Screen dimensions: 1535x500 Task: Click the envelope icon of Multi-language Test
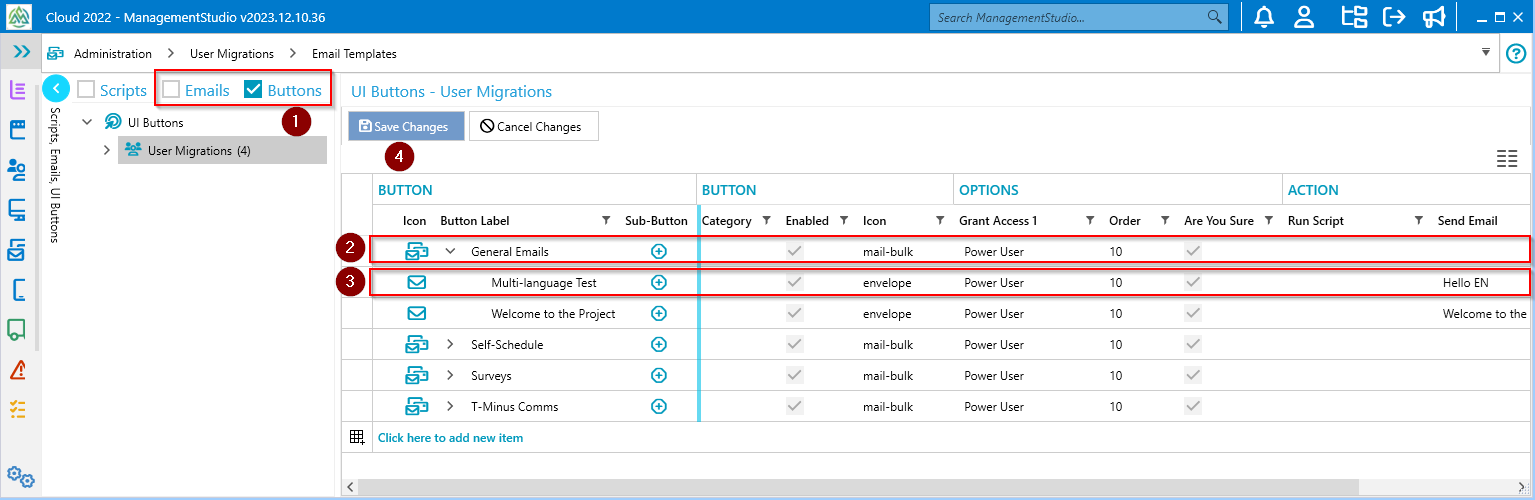click(x=417, y=283)
